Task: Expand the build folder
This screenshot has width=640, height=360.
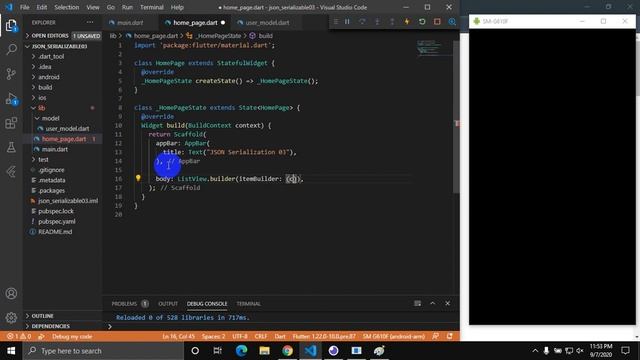Action: (x=62, y=87)
